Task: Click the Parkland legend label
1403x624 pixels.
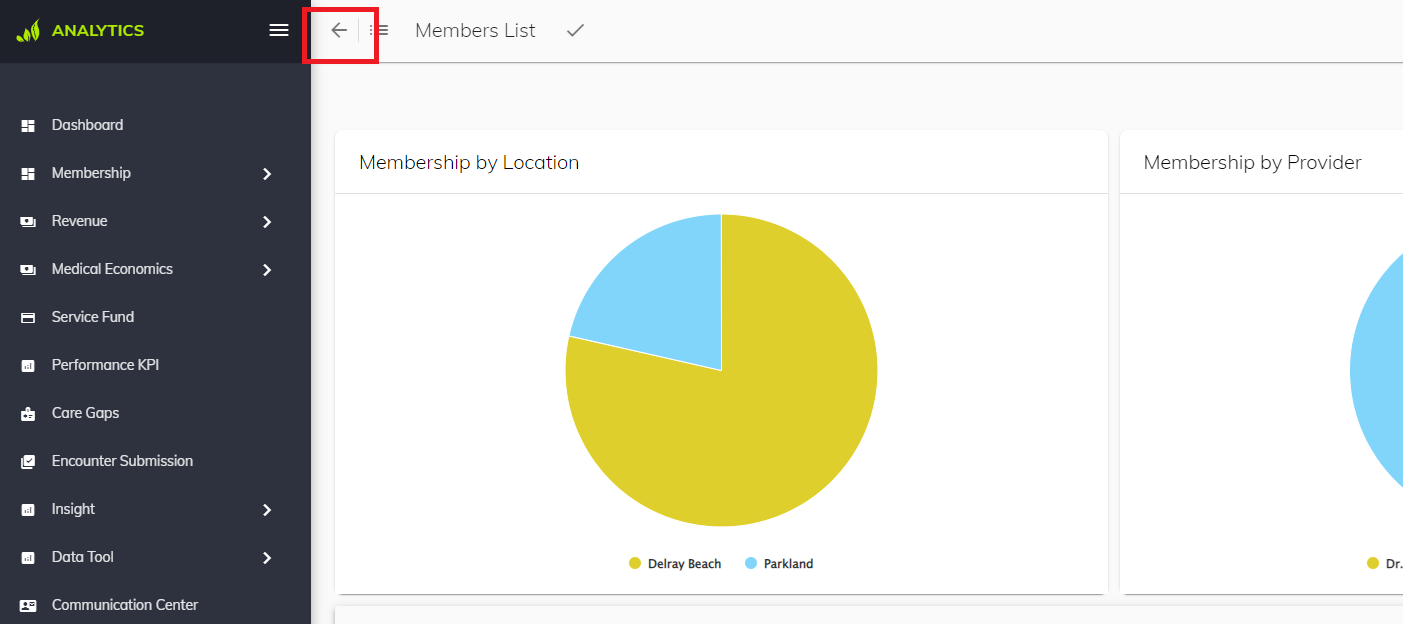Action: pos(788,564)
